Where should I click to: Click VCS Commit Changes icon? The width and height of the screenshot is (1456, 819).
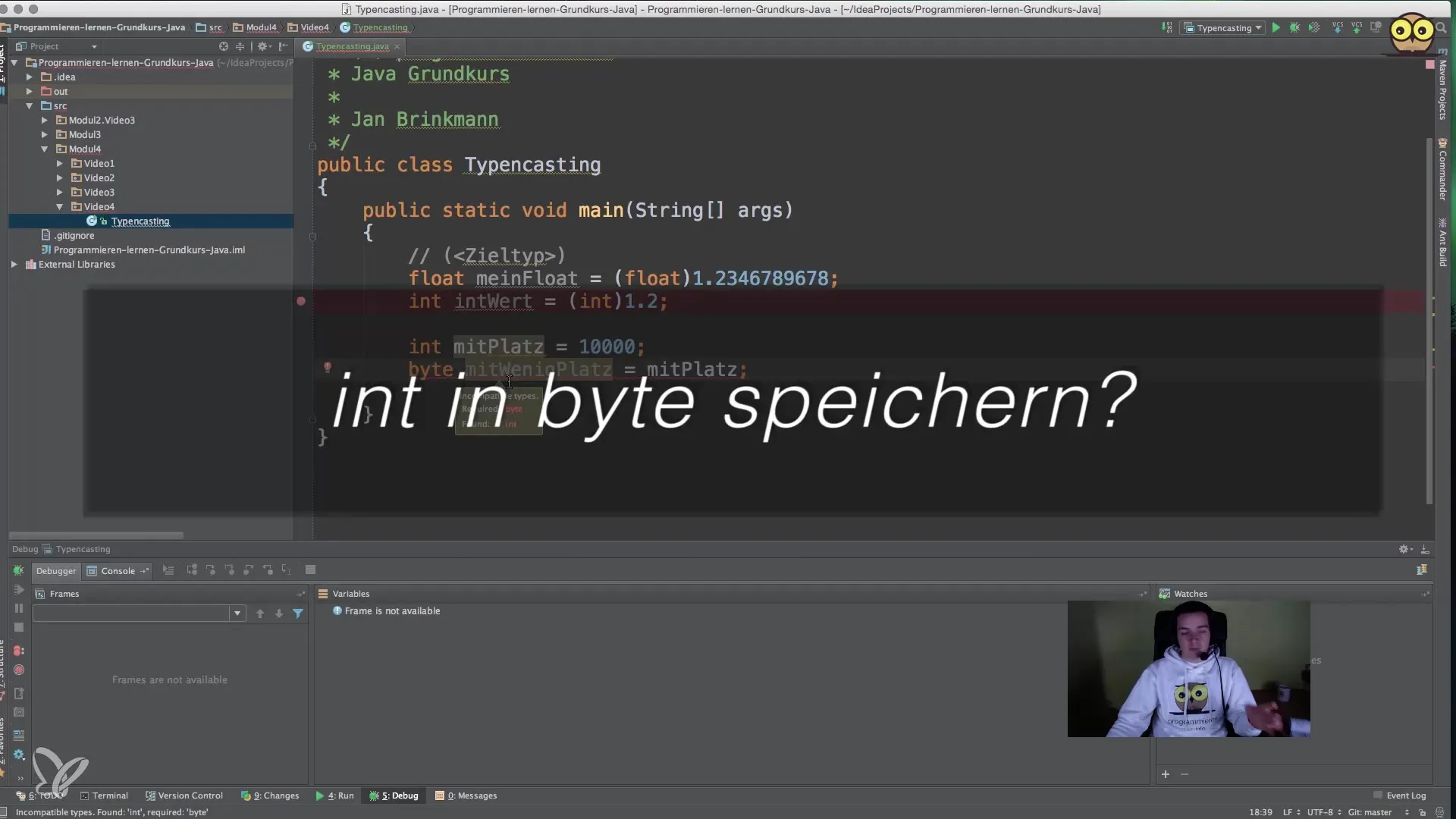[x=1356, y=27]
